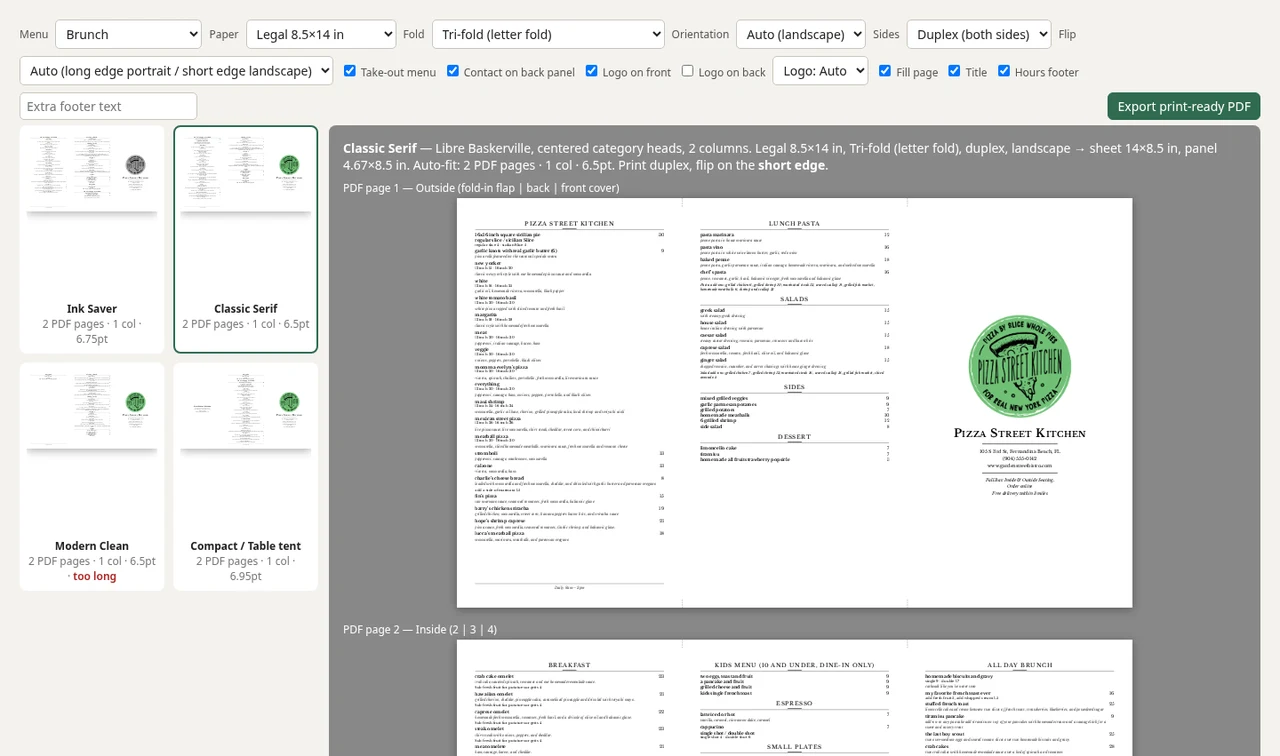Click the Salads heading in preview

[x=794, y=299]
